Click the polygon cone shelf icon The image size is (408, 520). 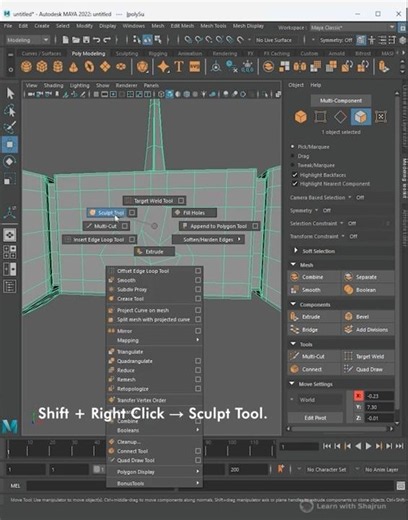point(73,67)
